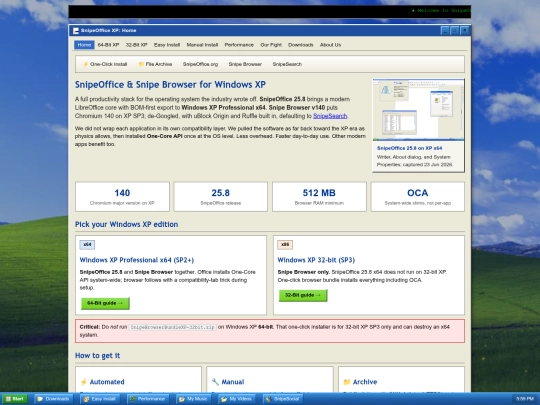Screen dimensions: 540x405
Task: Click the 64-Bit guide button
Action: 105,303
